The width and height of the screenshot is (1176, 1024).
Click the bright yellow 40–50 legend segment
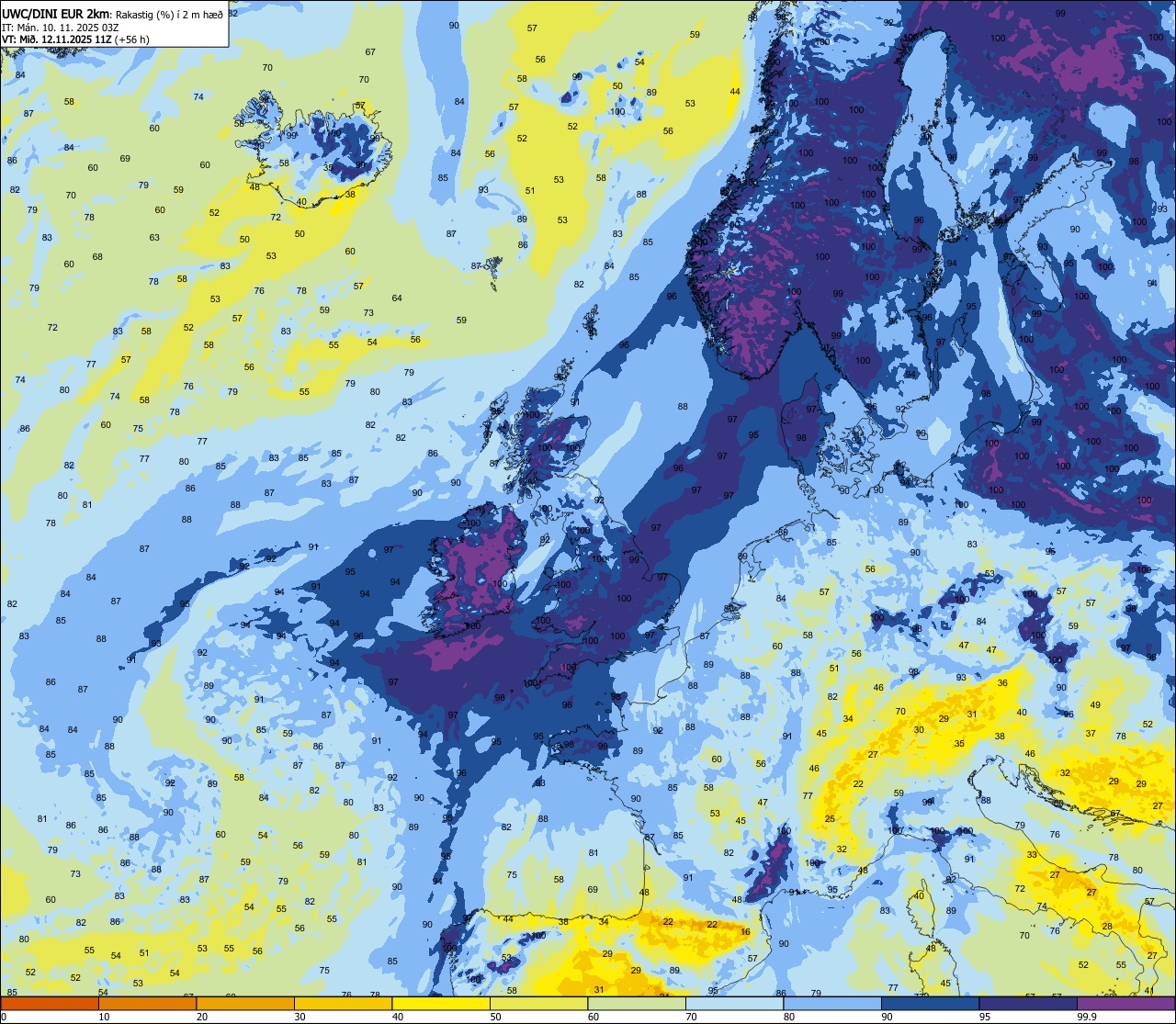point(441,1003)
